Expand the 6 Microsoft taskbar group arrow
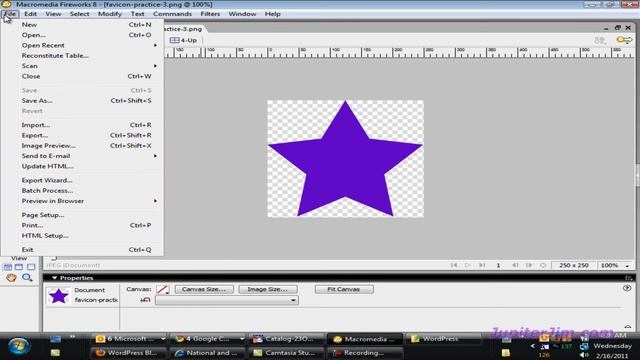Viewport: 640px width, 360px height. pos(163,339)
